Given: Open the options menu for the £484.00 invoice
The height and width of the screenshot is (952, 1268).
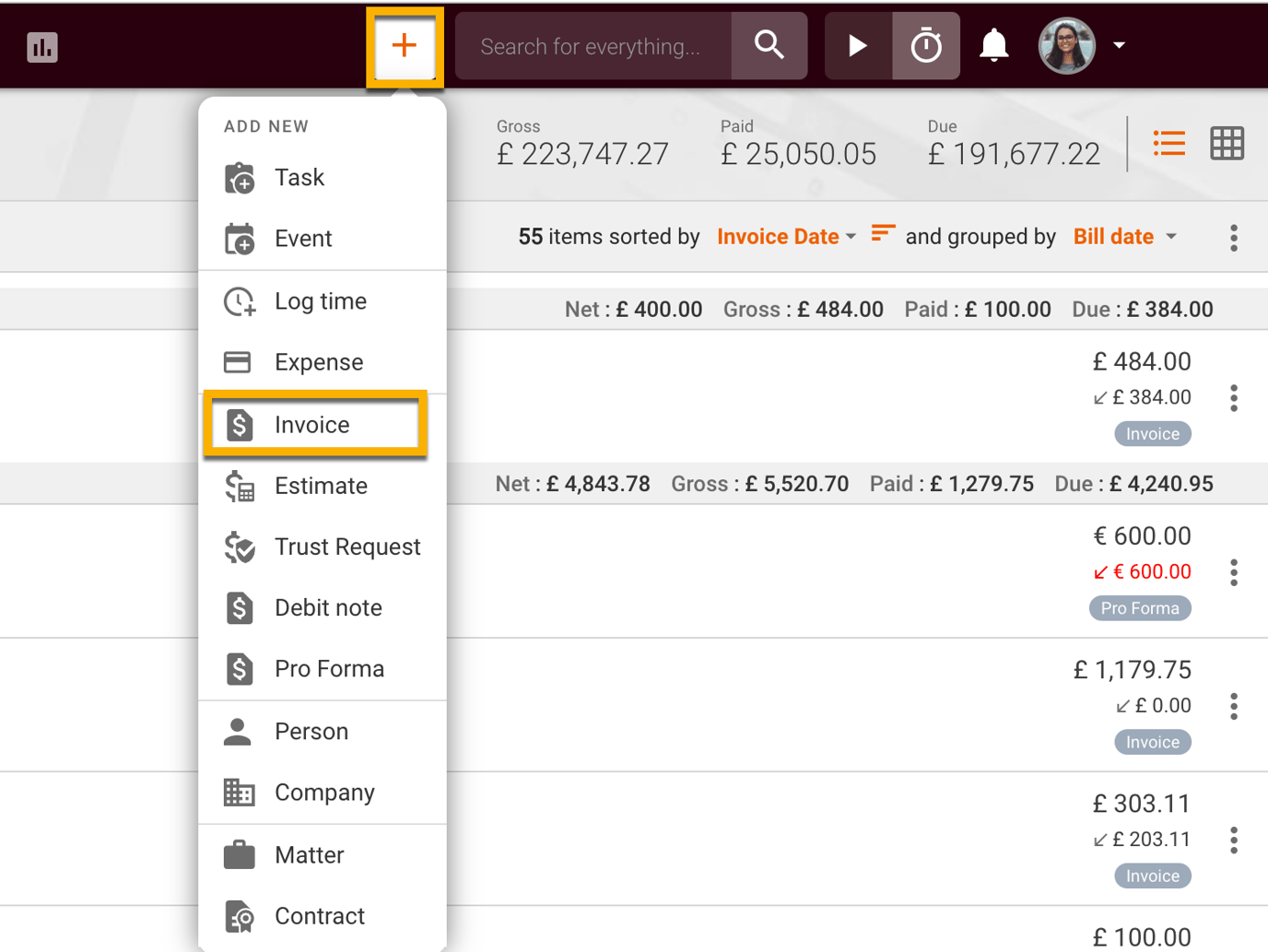Looking at the screenshot, I should [1233, 397].
